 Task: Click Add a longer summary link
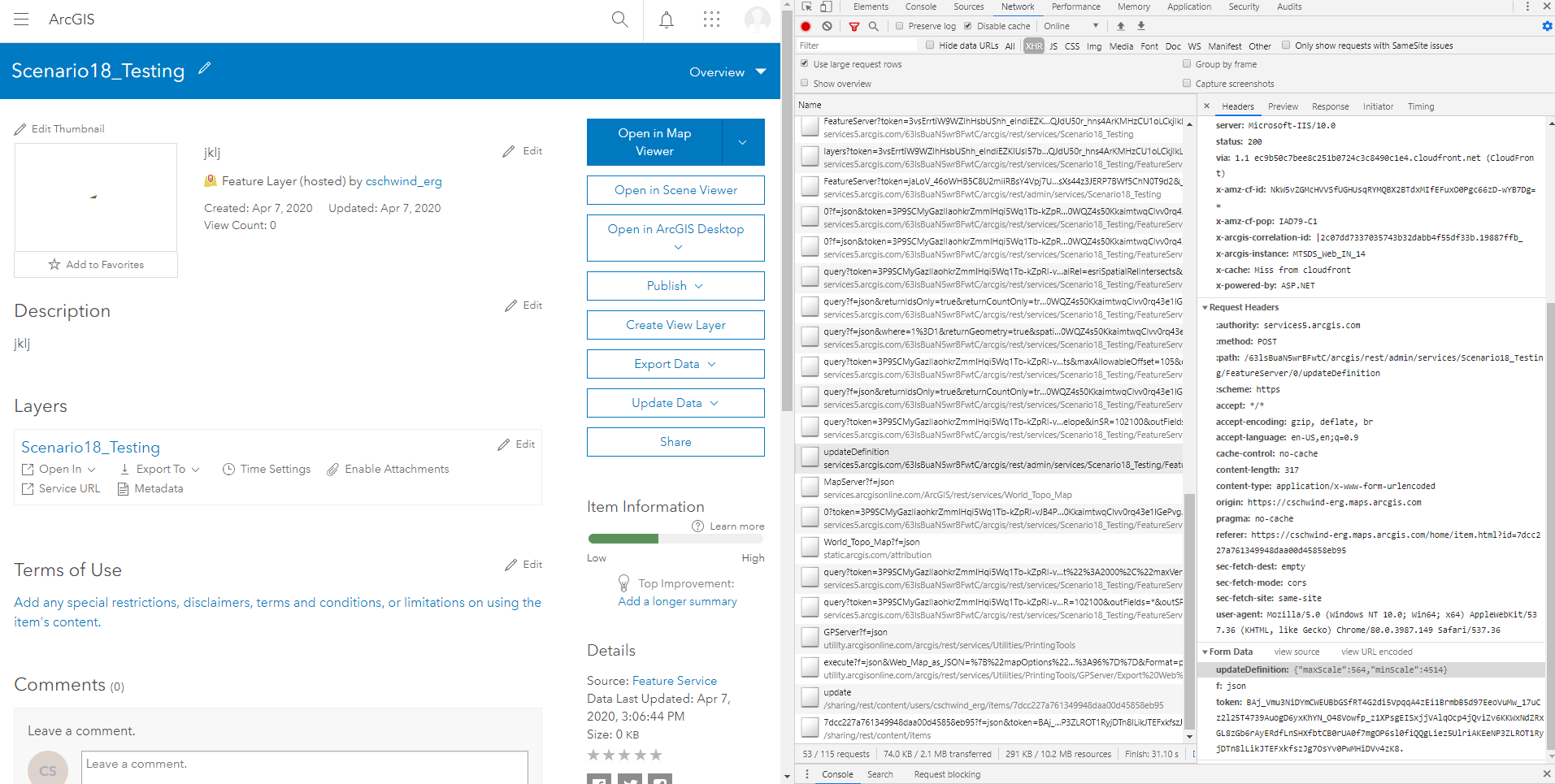(677, 601)
